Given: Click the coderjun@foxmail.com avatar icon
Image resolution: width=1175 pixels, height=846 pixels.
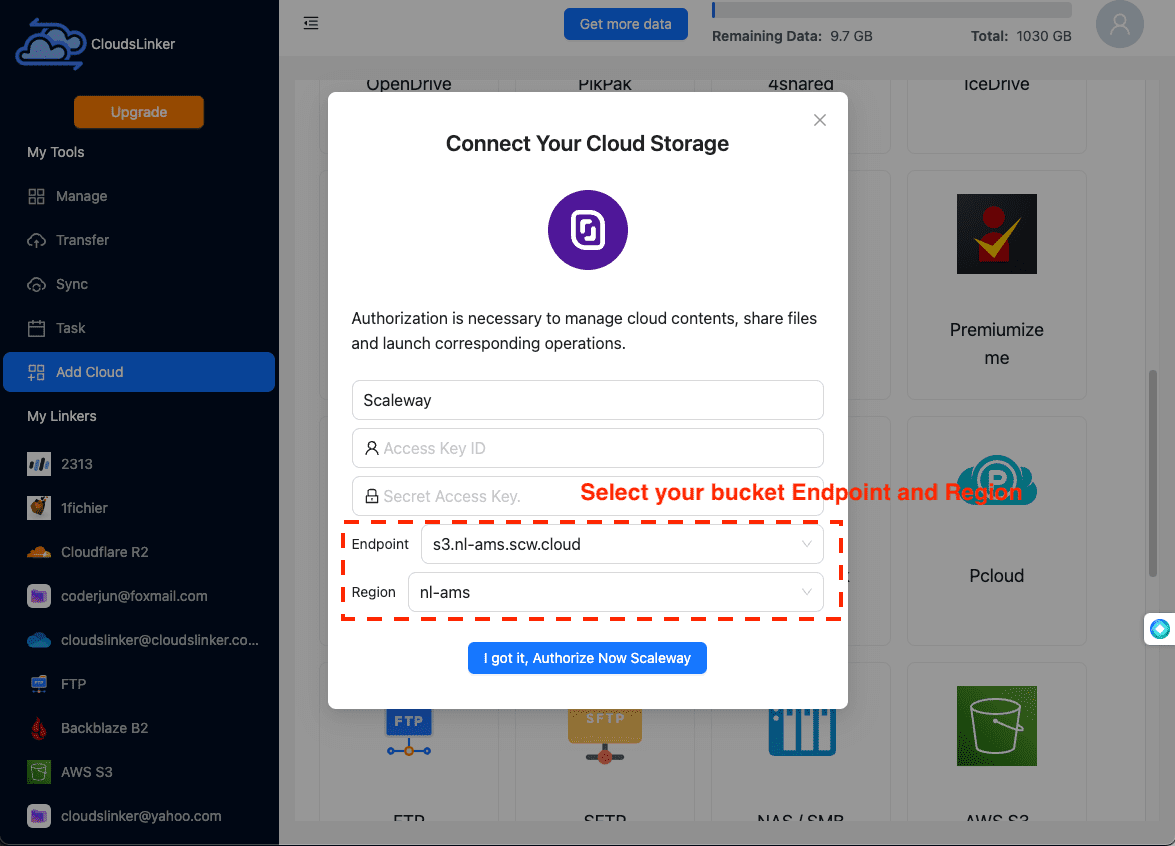Looking at the screenshot, I should click(39, 596).
